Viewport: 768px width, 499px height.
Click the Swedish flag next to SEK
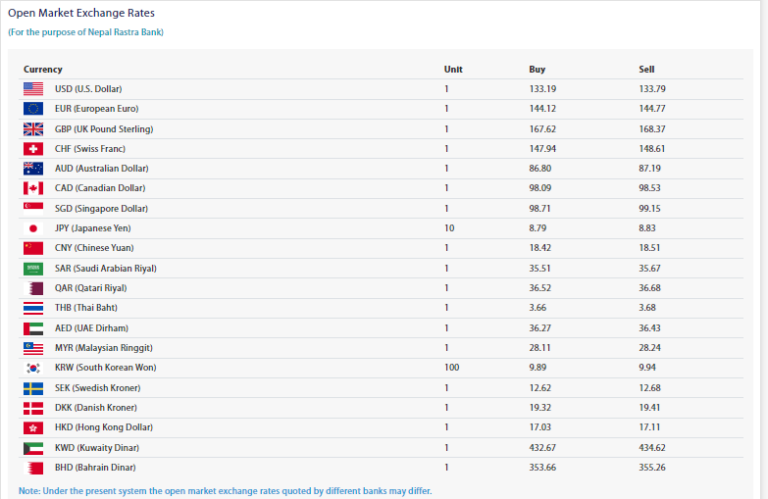click(33, 388)
